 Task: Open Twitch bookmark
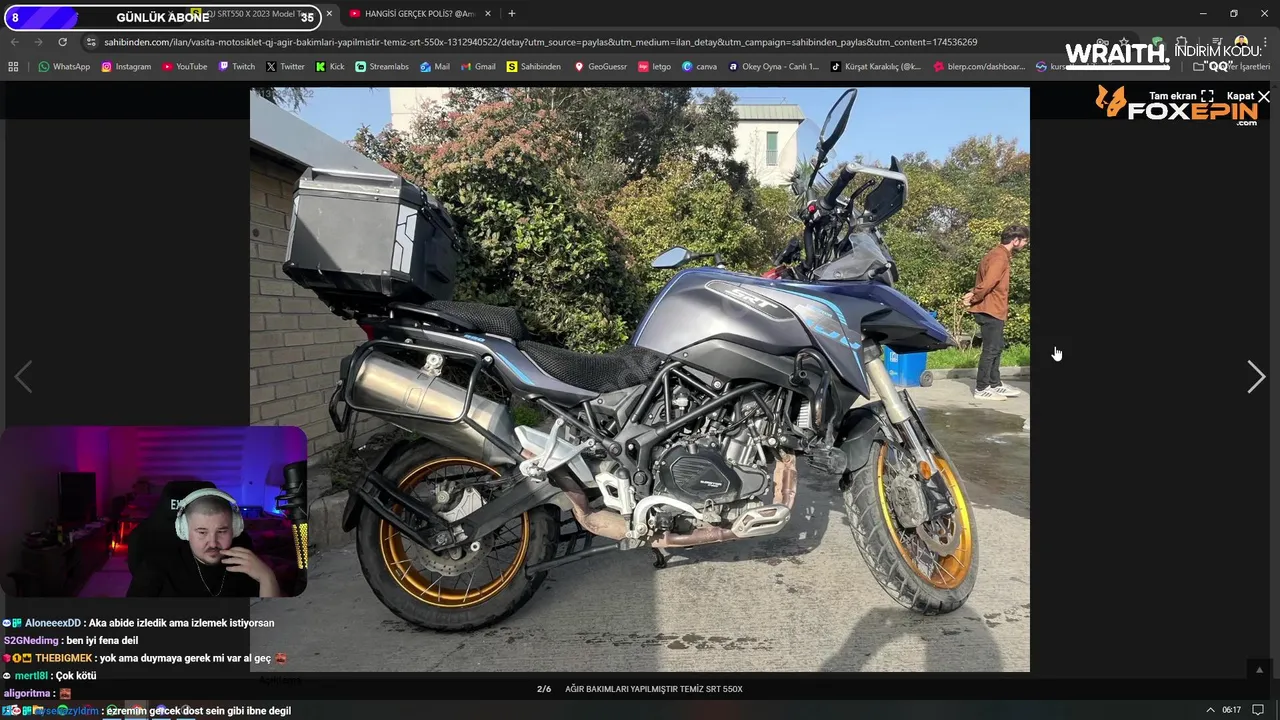(237, 66)
